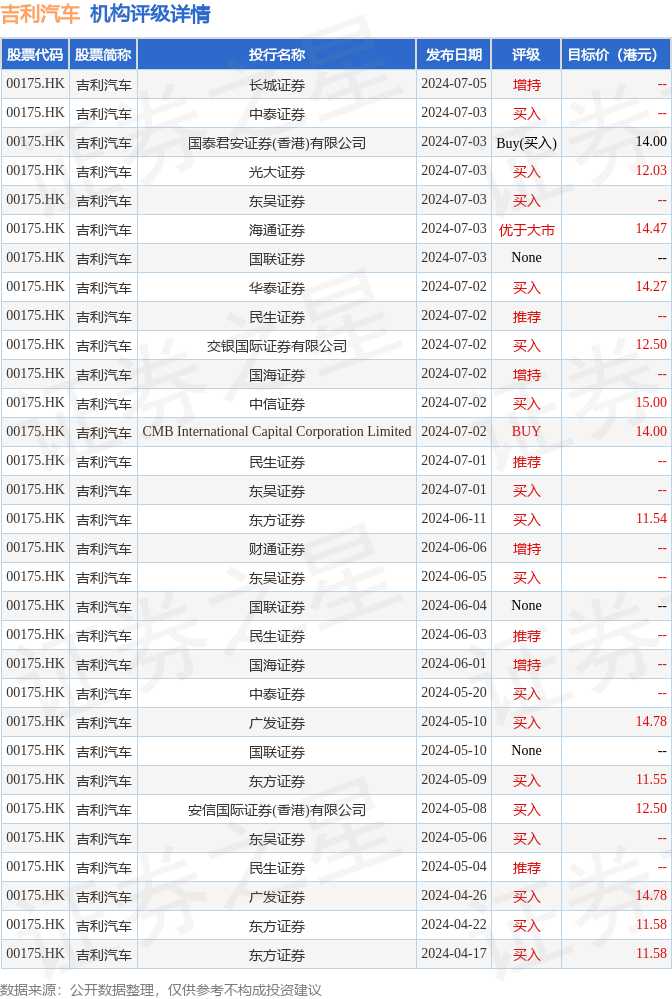Click the 2024-04-22 date cell

(454, 924)
